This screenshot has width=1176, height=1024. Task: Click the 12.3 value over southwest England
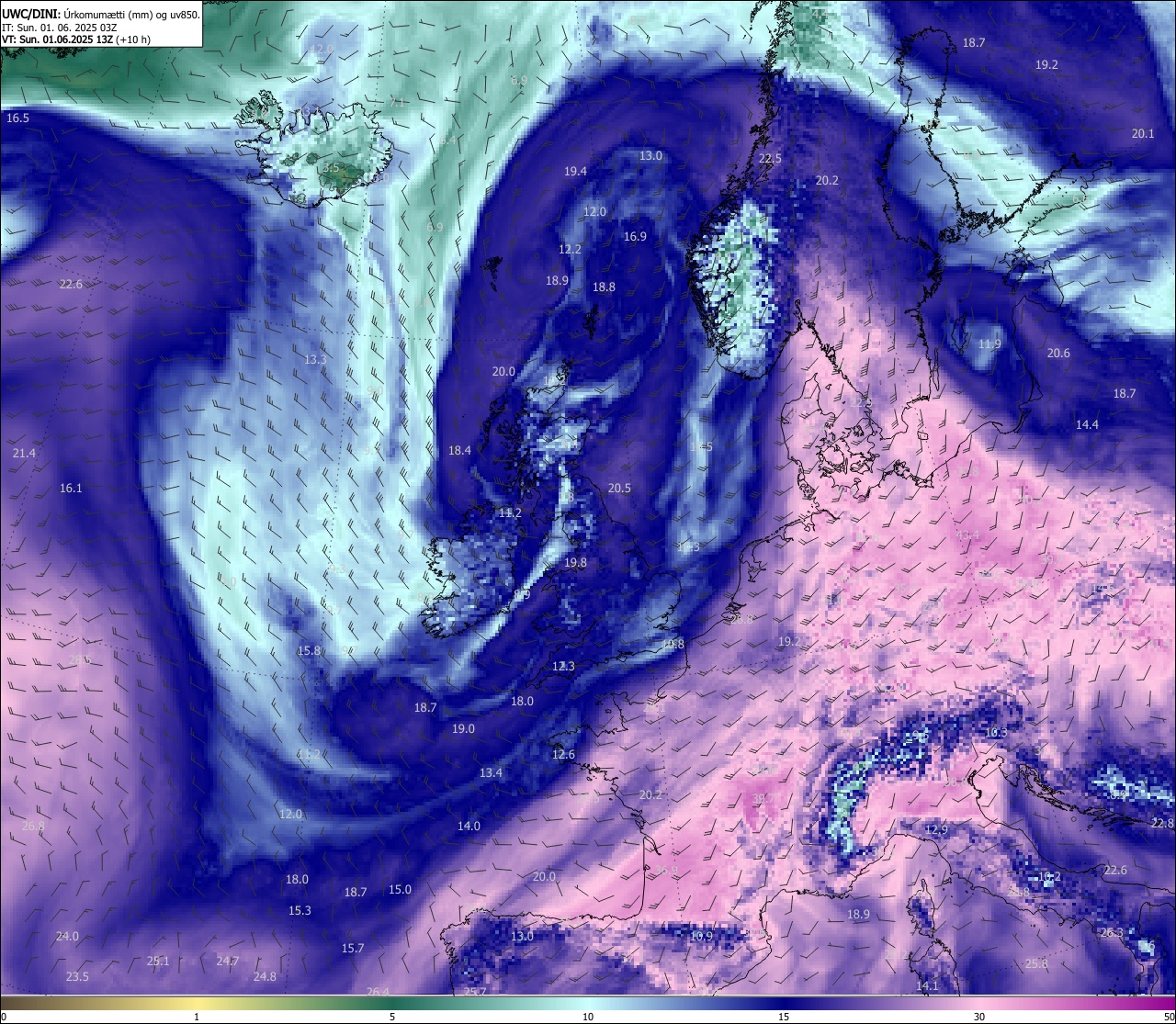563,666
